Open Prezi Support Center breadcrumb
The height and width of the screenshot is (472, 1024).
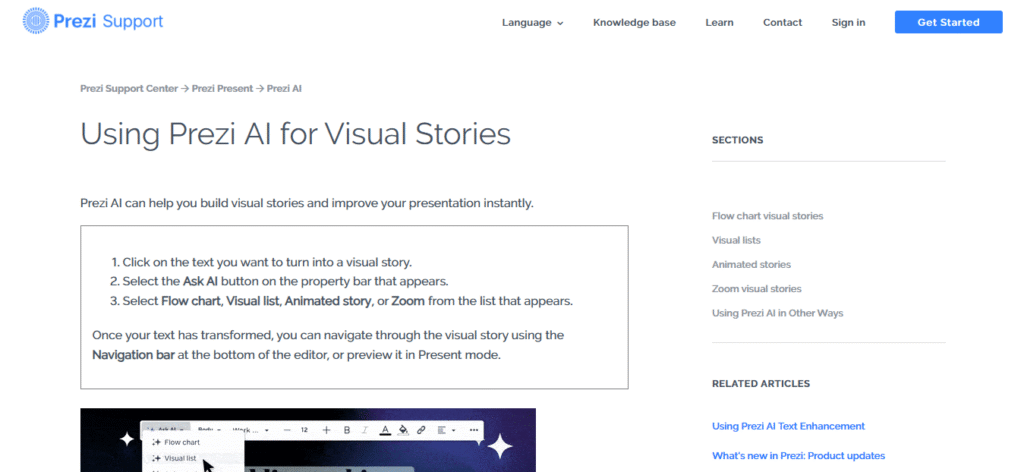[x=129, y=88]
